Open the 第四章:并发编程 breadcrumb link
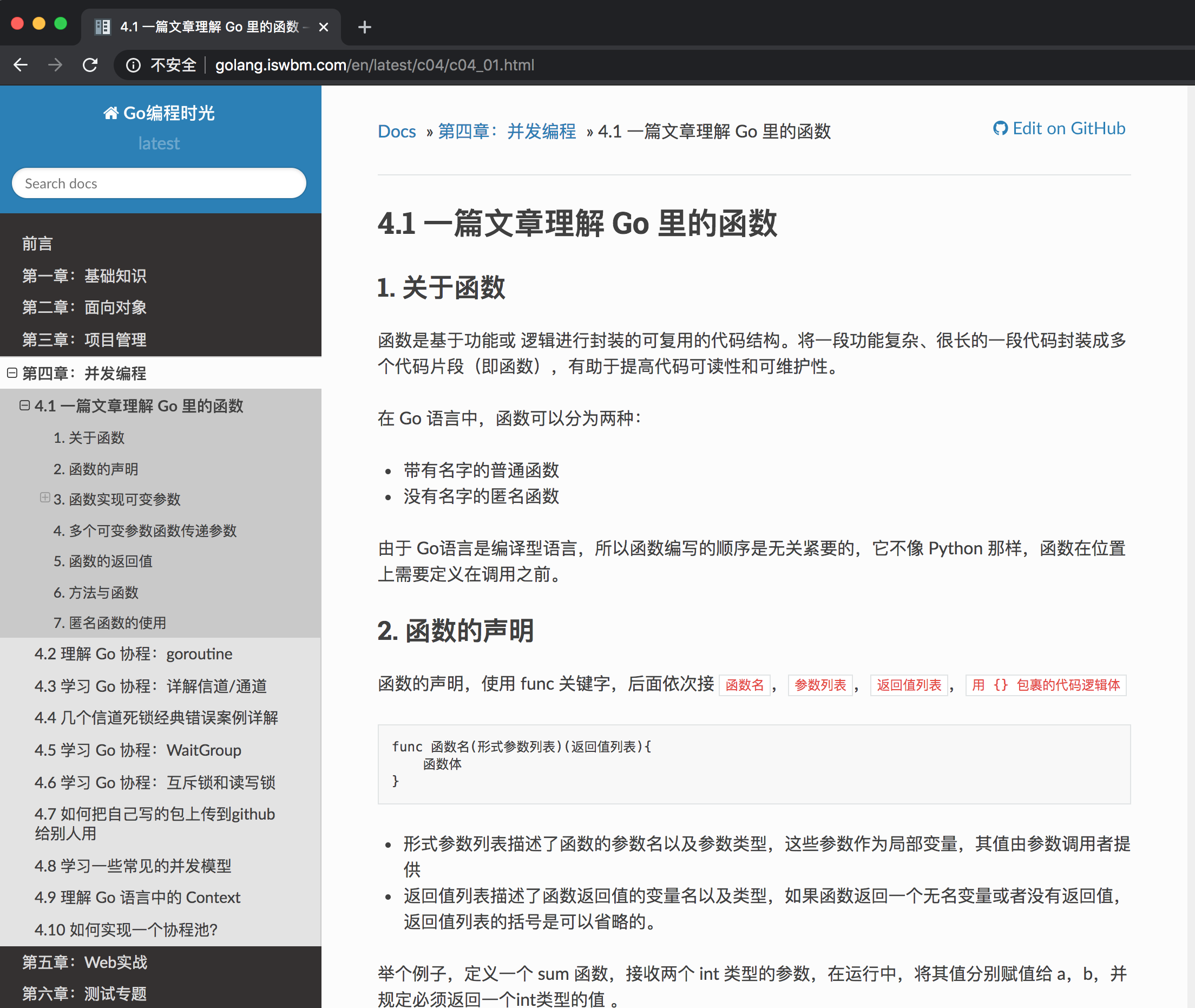 coord(506,132)
